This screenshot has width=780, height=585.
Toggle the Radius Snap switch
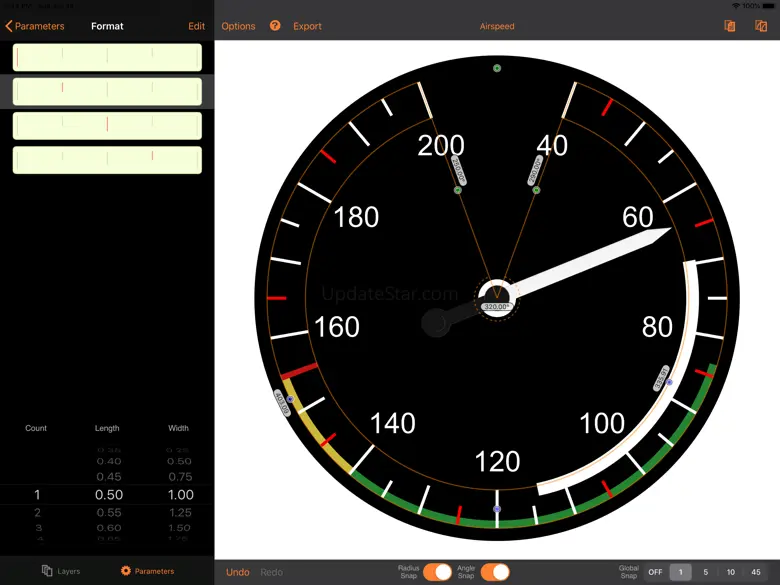click(437, 572)
